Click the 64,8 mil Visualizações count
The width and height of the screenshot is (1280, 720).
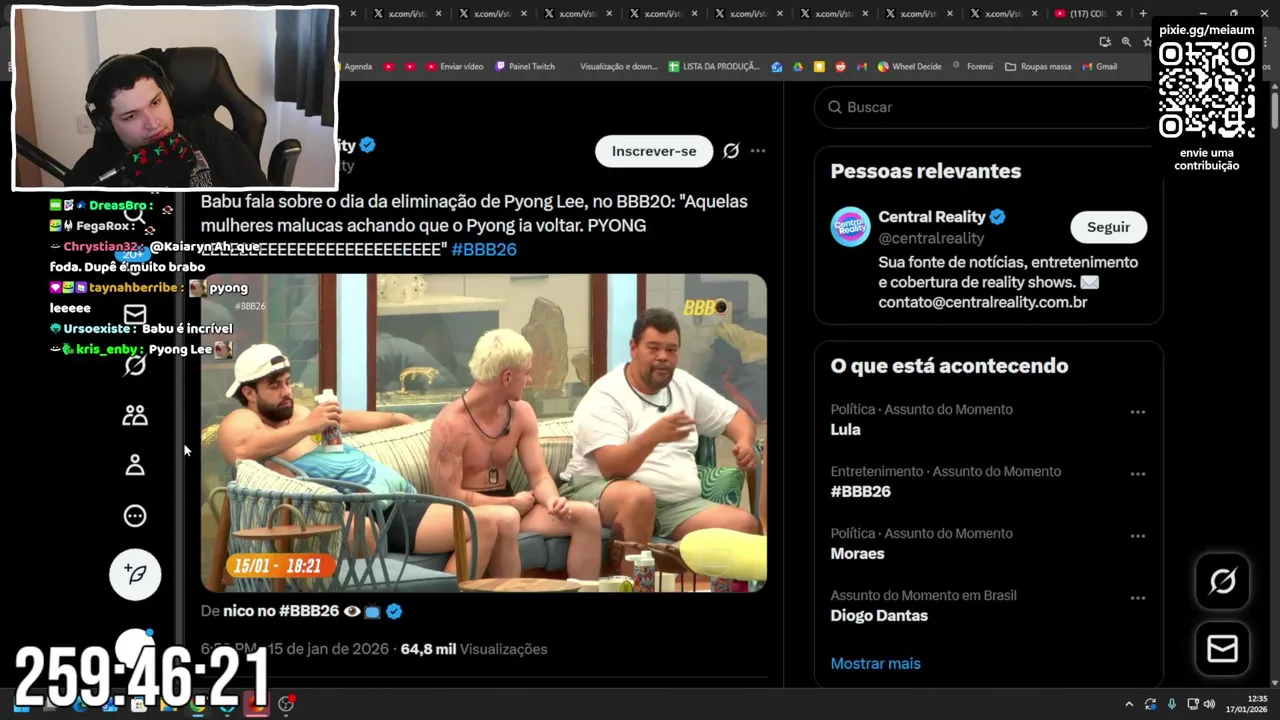pos(474,649)
